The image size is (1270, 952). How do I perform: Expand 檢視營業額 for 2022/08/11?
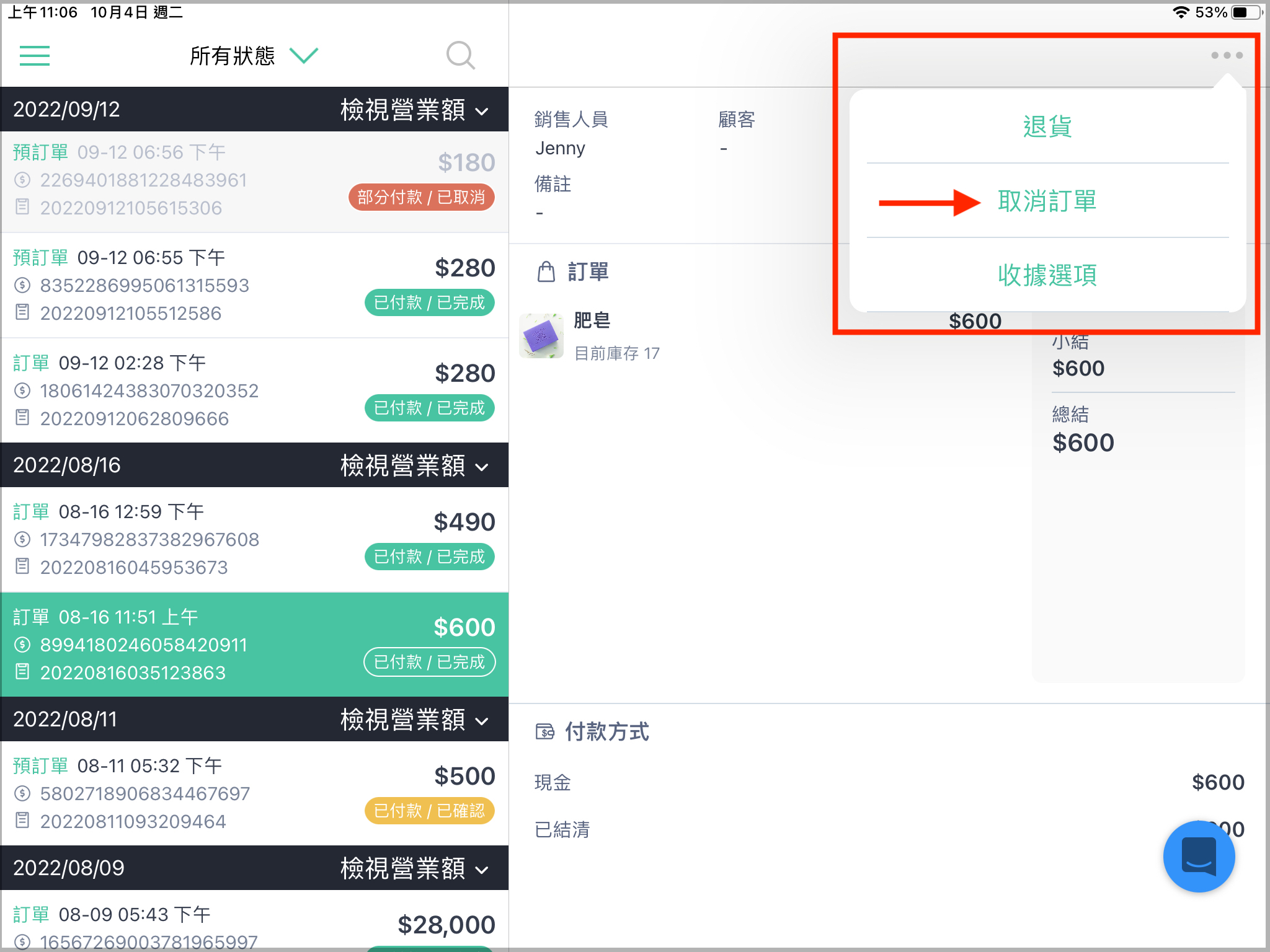[414, 720]
